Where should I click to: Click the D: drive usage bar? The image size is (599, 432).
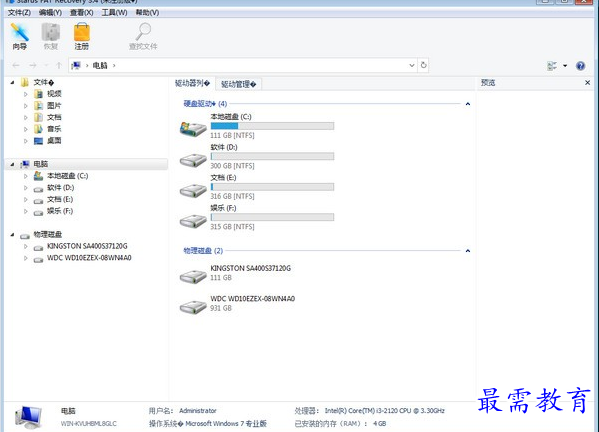(272, 156)
